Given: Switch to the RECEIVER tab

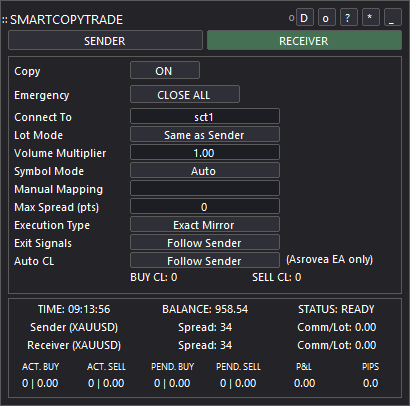Looking at the screenshot, I should [x=304, y=41].
